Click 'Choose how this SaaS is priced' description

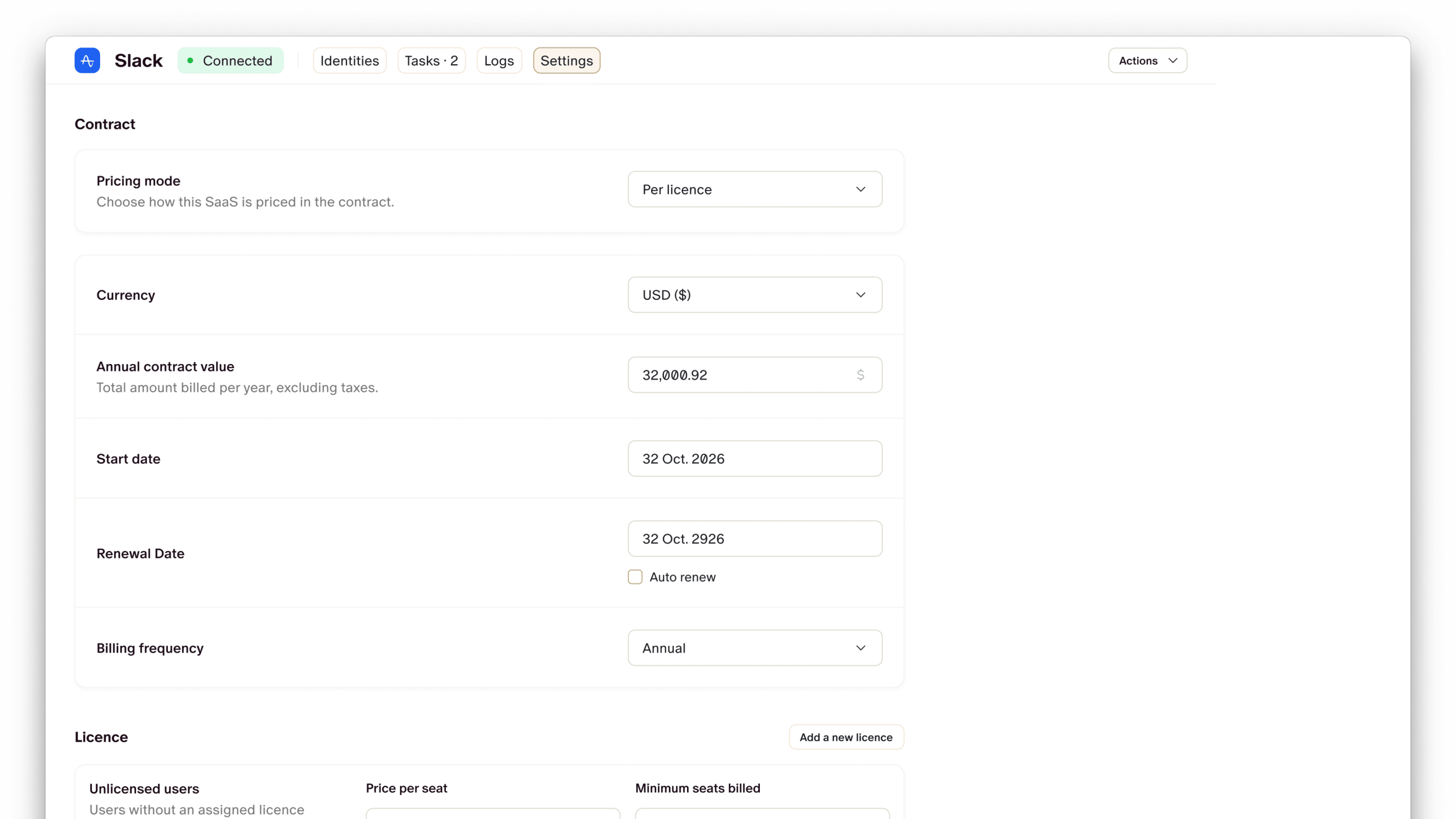click(245, 202)
